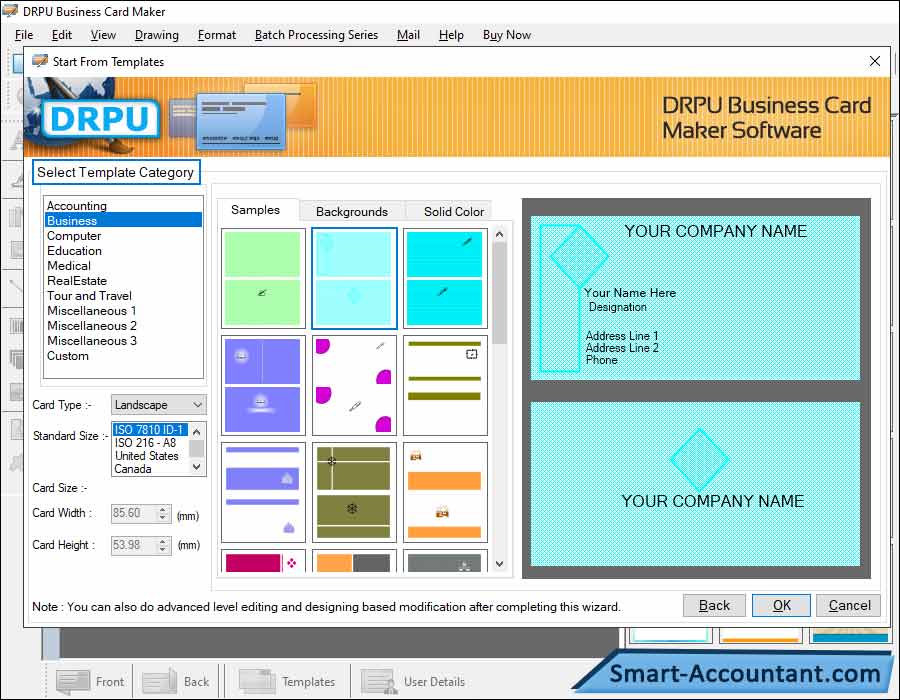Choose the olive stripes white template
The width and height of the screenshot is (900, 700).
[445, 386]
